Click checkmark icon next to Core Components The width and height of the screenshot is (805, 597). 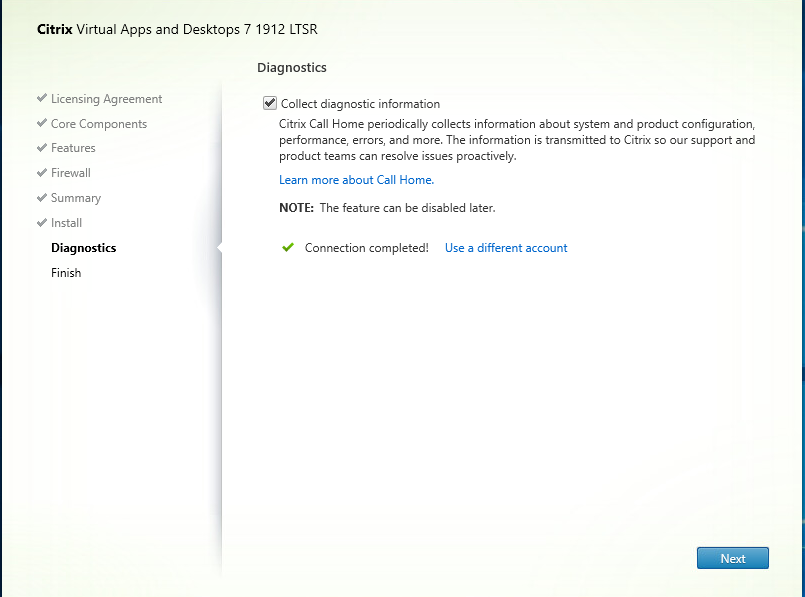[x=42, y=123]
